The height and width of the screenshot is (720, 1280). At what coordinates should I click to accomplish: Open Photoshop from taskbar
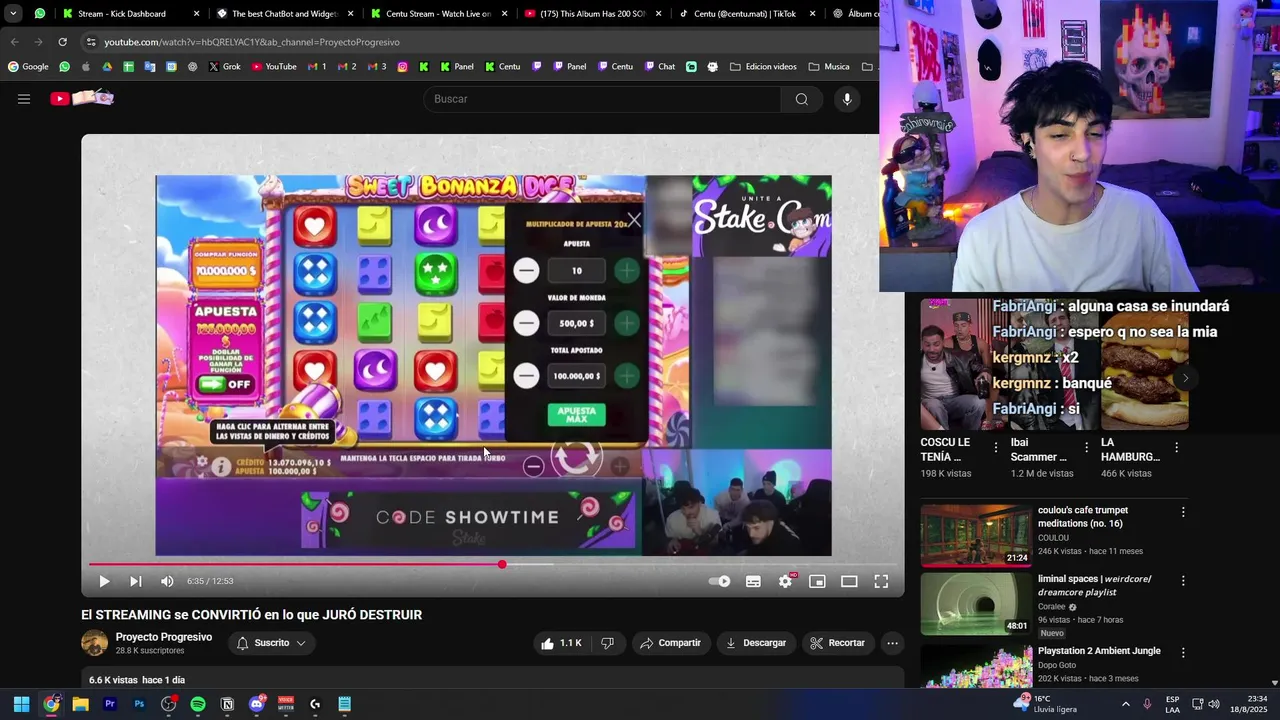[x=139, y=704]
